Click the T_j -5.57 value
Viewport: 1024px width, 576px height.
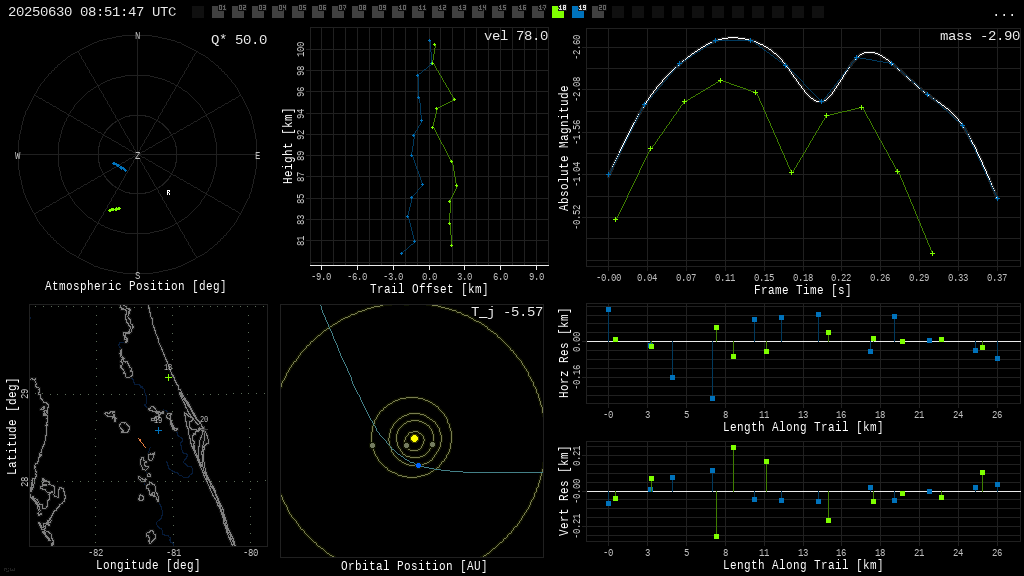tap(507, 312)
